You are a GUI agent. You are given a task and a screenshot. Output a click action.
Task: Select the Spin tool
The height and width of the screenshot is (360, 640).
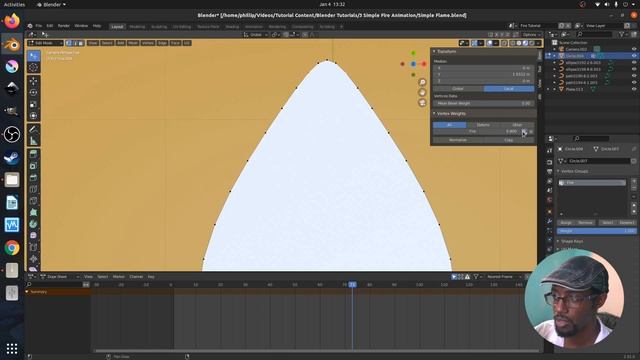pos(33,224)
